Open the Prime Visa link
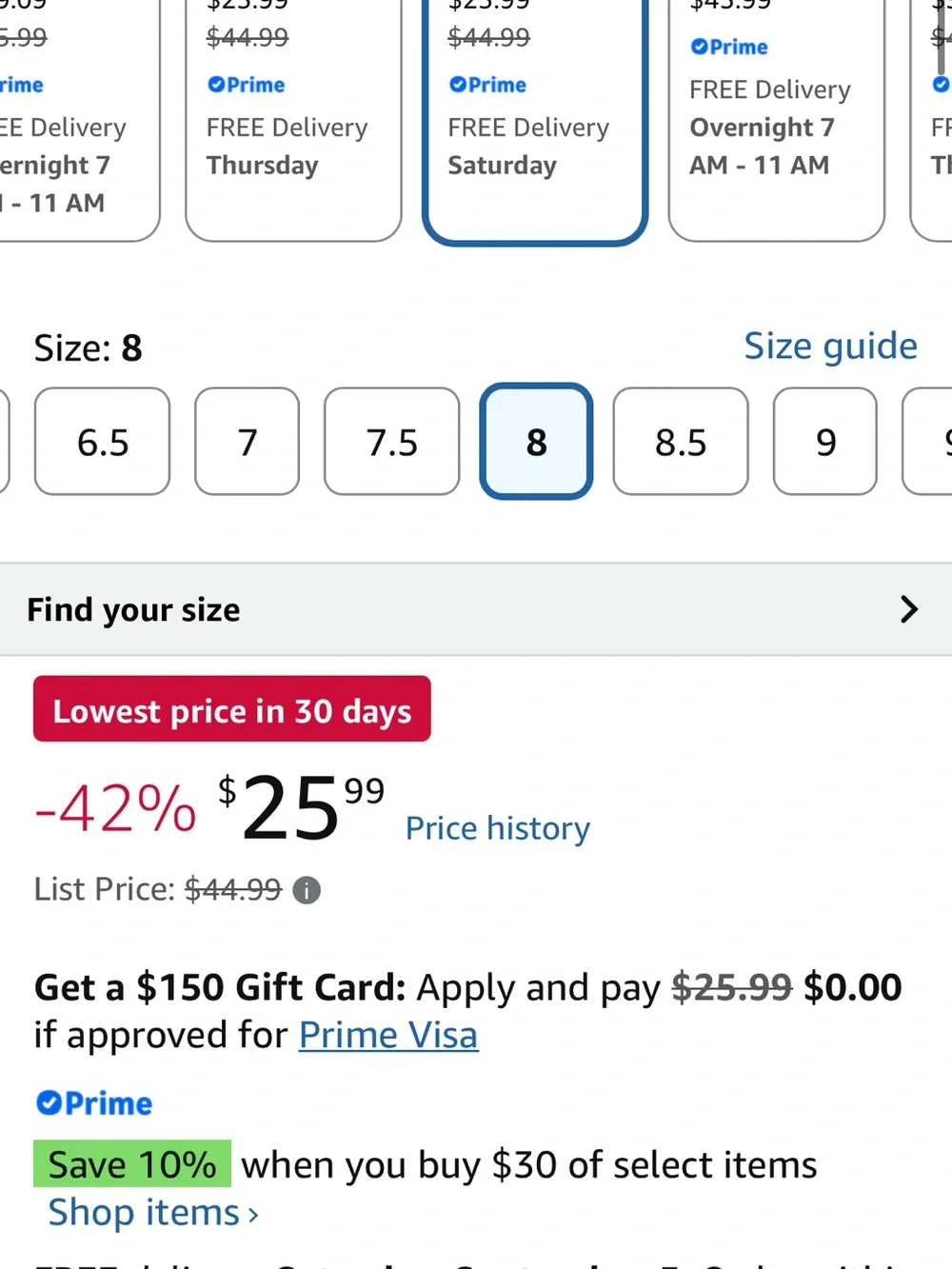Image resolution: width=952 pixels, height=1269 pixels. [x=388, y=1035]
